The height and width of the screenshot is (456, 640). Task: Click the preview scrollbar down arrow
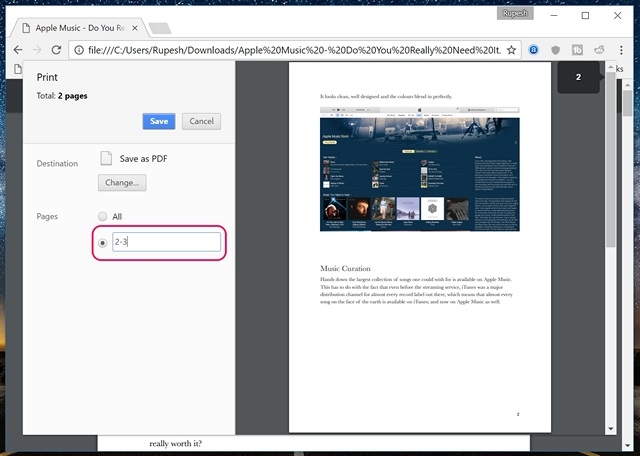(x=611, y=428)
